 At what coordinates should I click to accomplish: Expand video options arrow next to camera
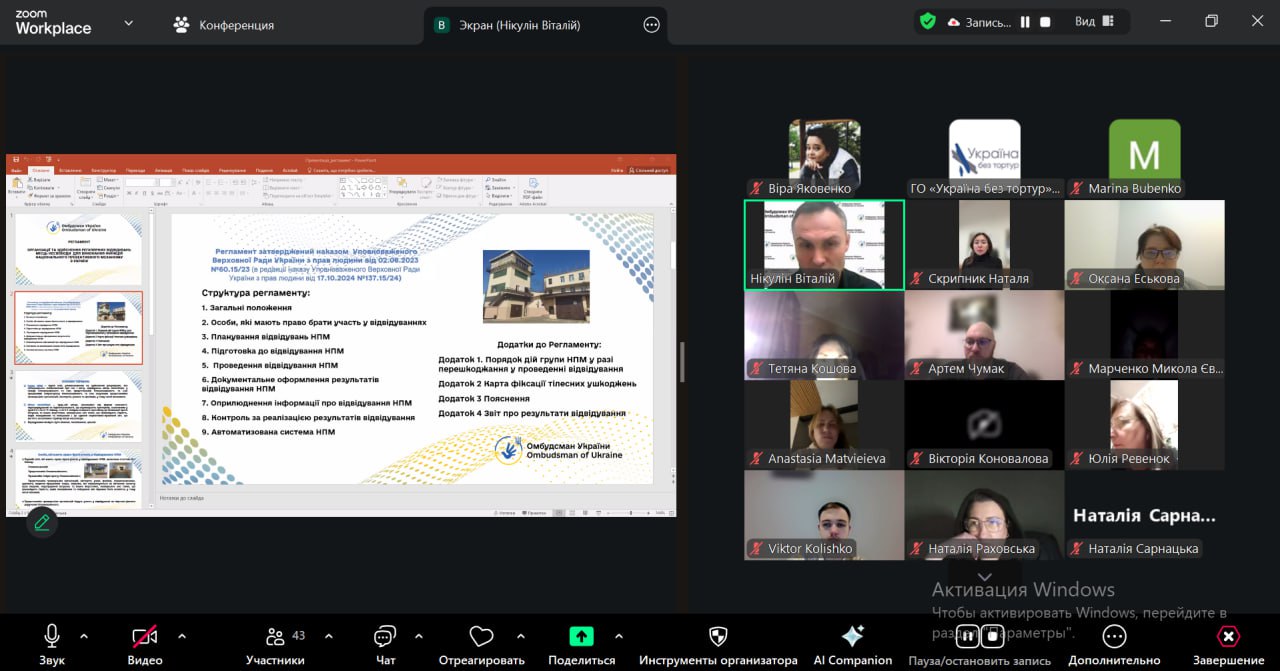click(181, 635)
